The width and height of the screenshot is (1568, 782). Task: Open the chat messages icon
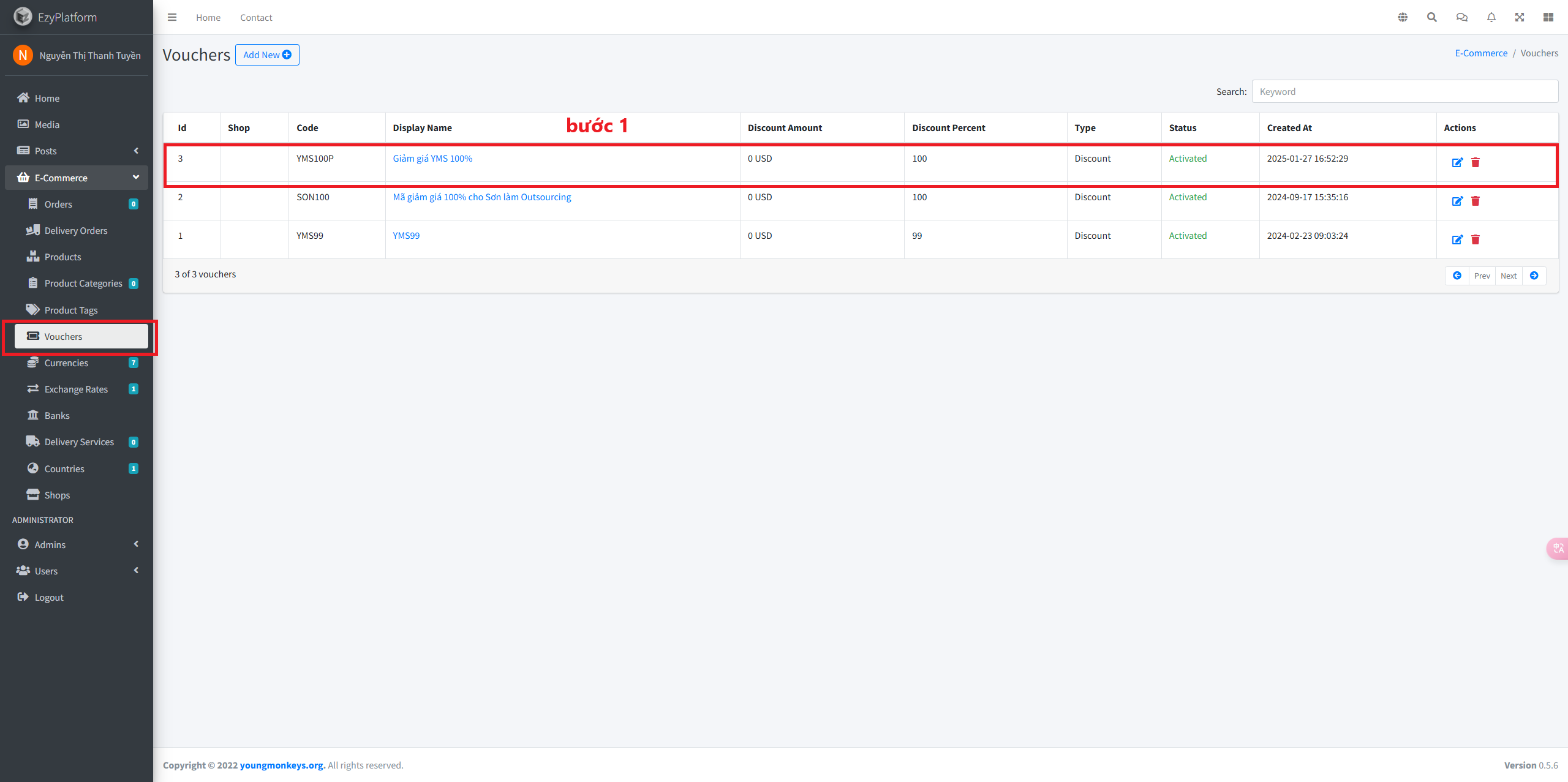pos(1462,17)
